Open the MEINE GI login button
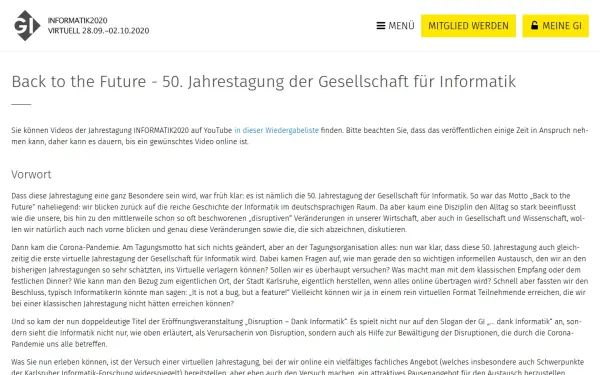This screenshot has height=375, width=600. point(556,26)
